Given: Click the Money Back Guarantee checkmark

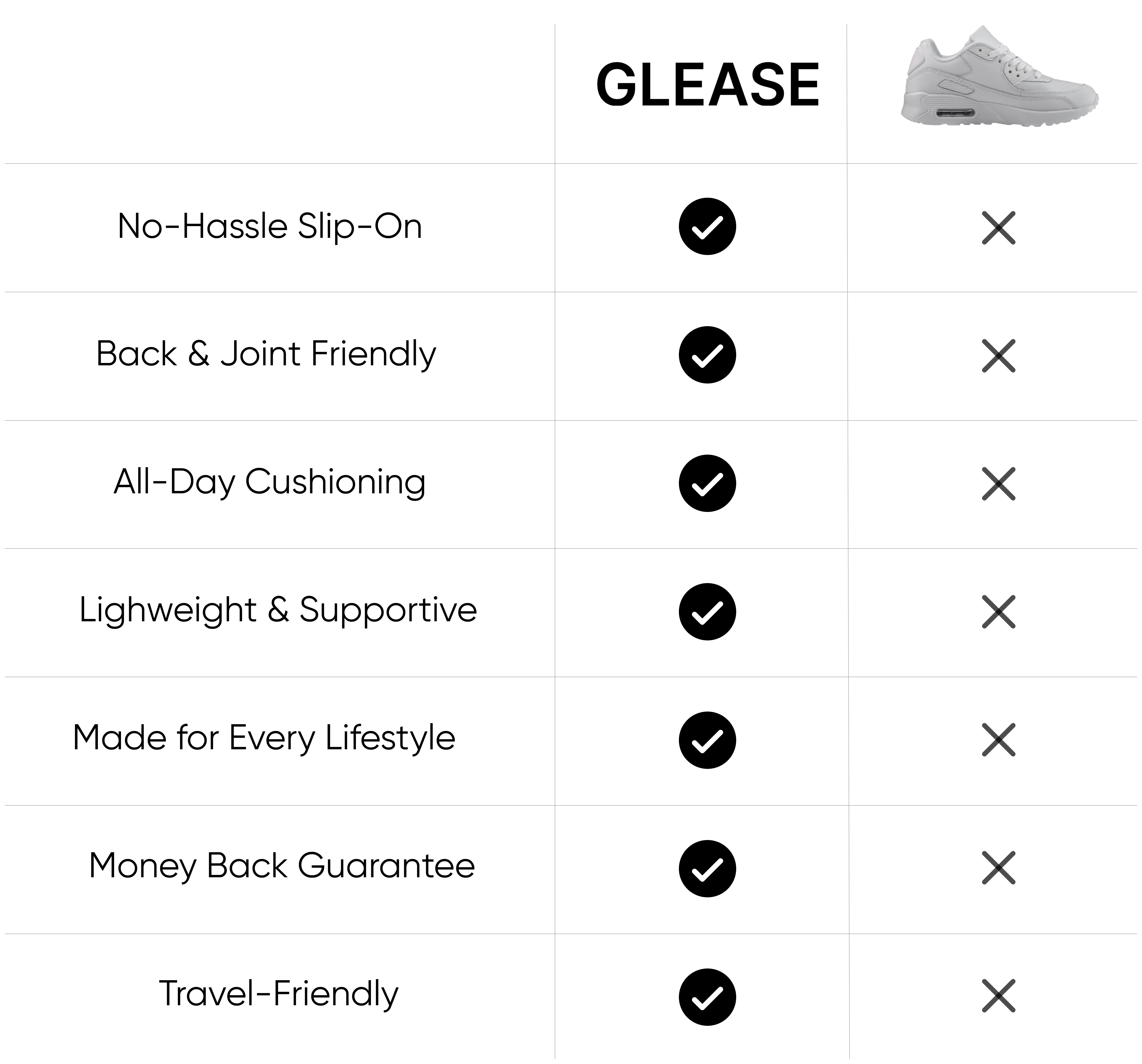Looking at the screenshot, I should [x=707, y=869].
